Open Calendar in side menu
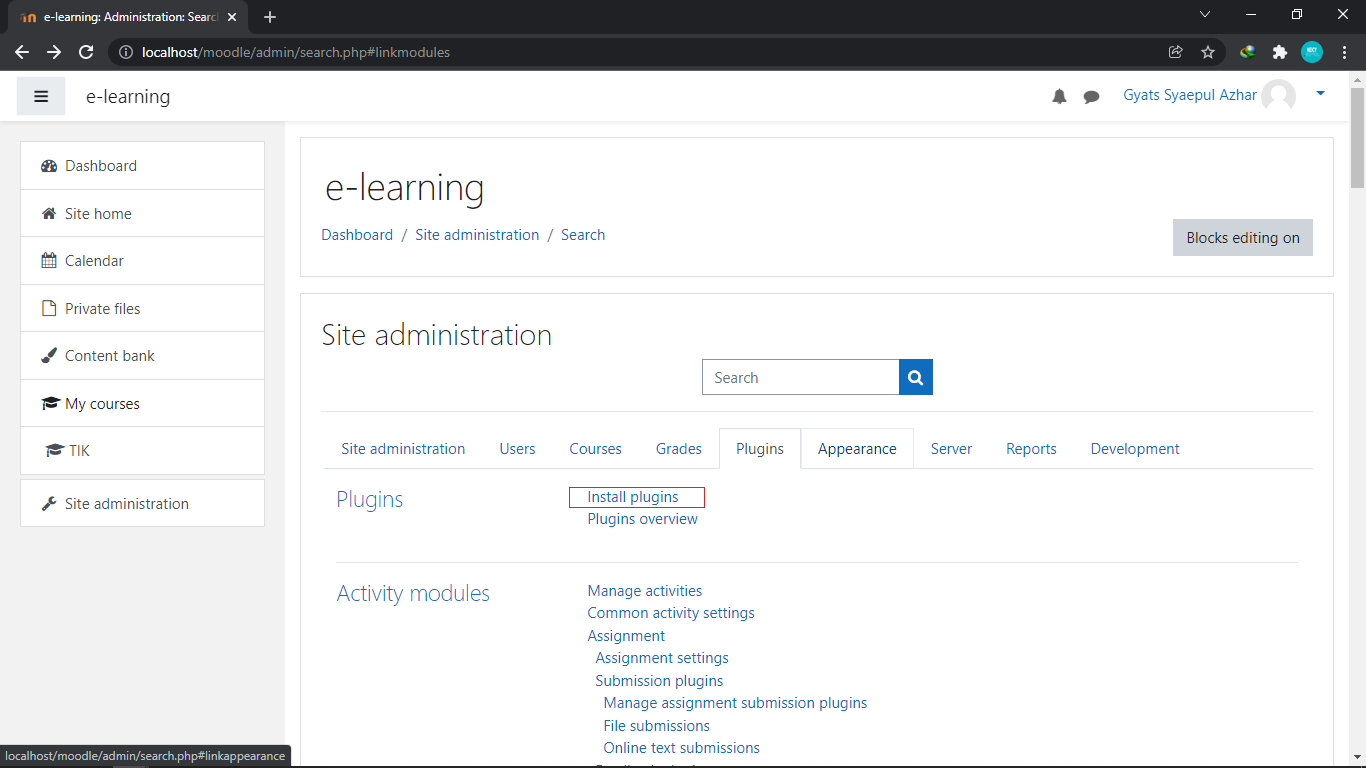Image resolution: width=1366 pixels, height=768 pixels. click(x=142, y=261)
